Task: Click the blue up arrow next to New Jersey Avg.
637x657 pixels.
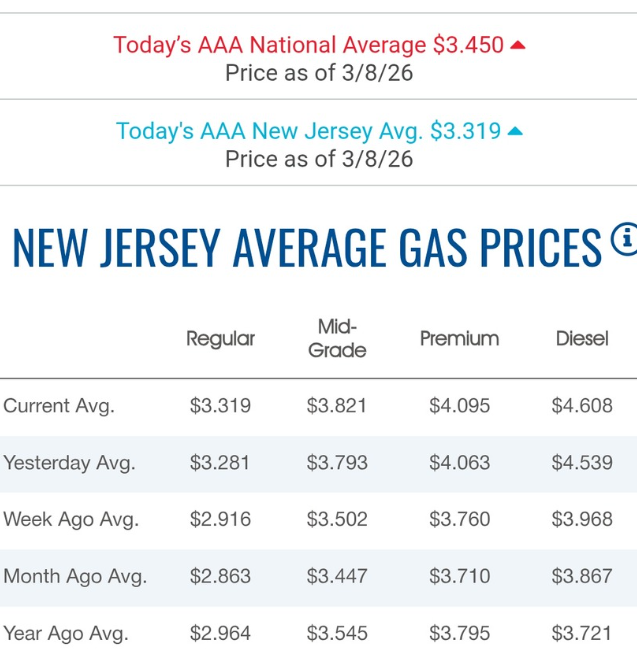Action: click(x=515, y=131)
